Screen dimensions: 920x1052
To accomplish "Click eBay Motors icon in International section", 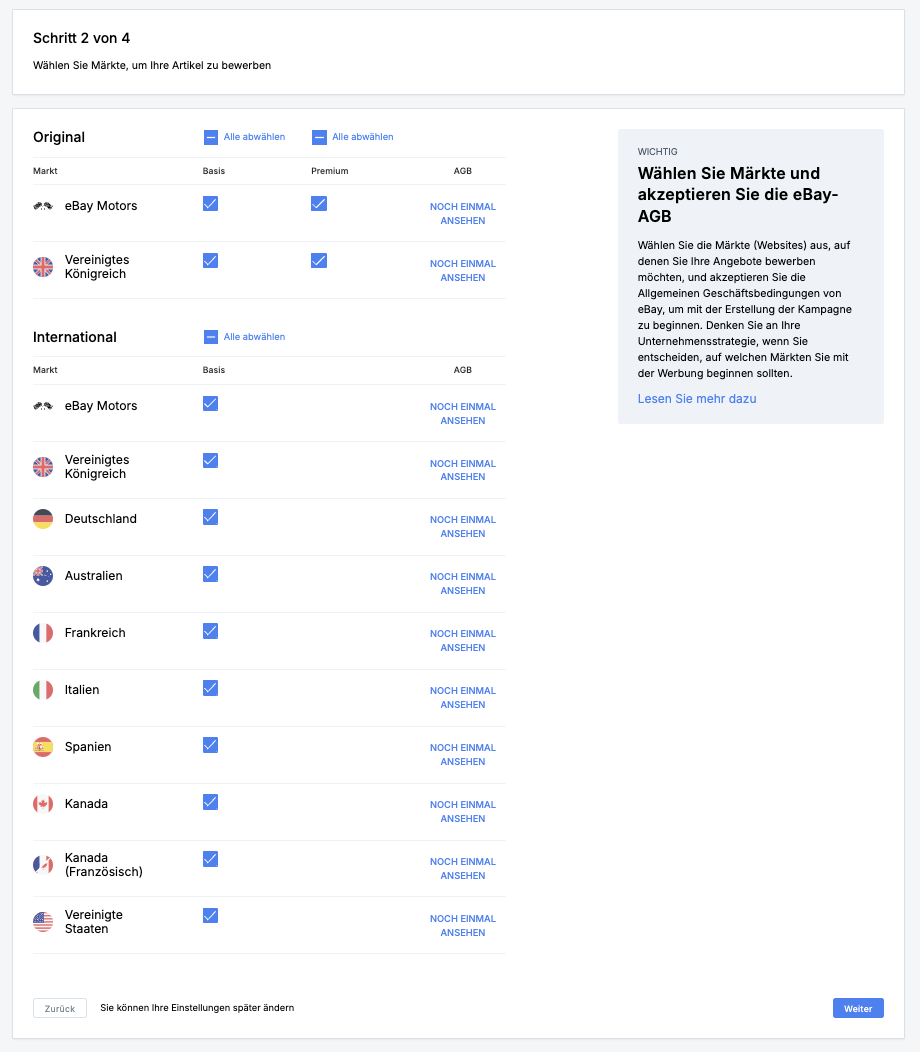I will (43, 406).
